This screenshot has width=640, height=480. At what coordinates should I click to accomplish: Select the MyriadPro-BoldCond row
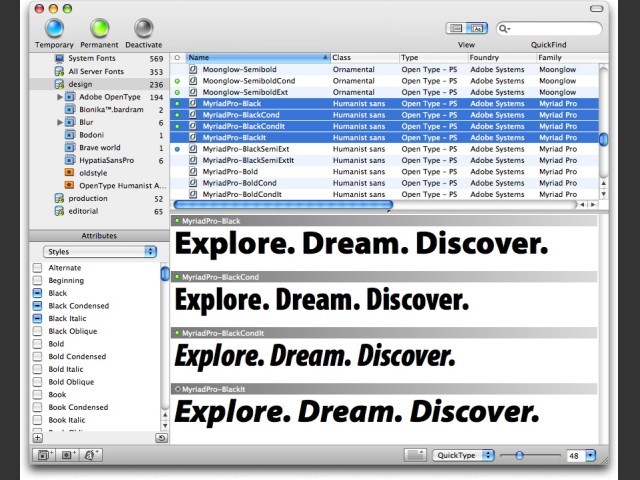click(384, 183)
